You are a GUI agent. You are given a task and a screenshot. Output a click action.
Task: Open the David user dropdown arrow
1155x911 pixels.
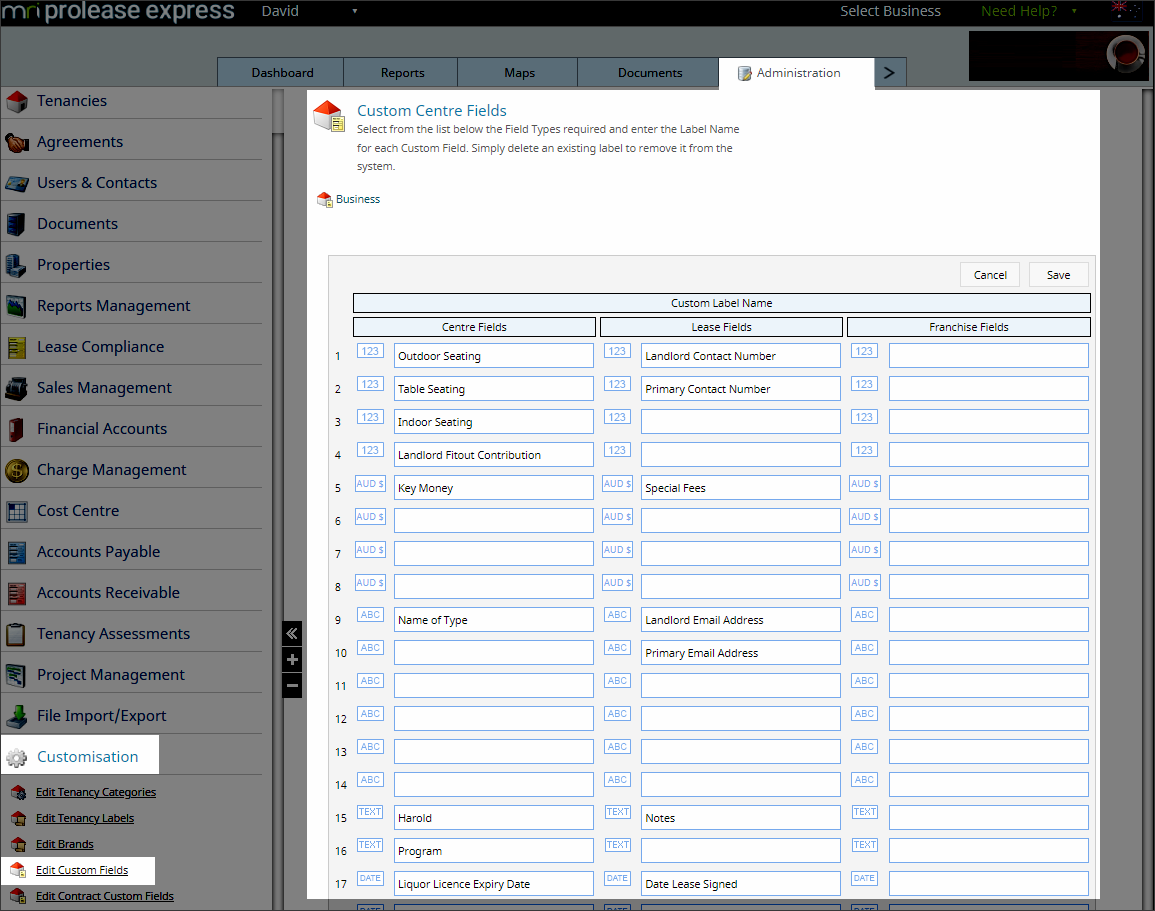[355, 11]
